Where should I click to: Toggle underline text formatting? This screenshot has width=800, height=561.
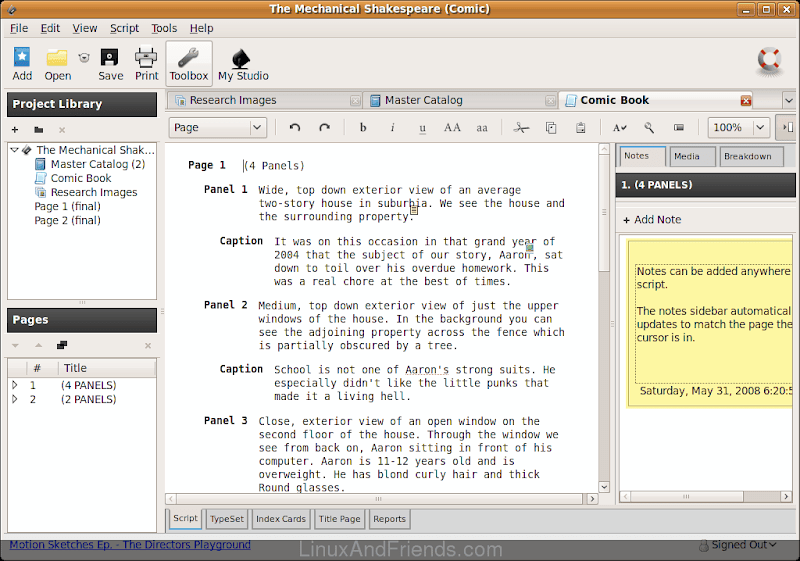422,128
